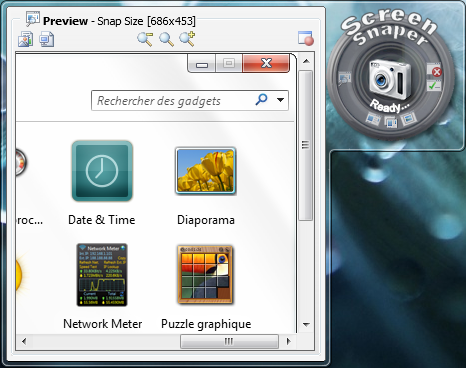Zoom in with the plus magnifier
Image resolution: width=466 pixels, height=368 pixels.
(187, 39)
